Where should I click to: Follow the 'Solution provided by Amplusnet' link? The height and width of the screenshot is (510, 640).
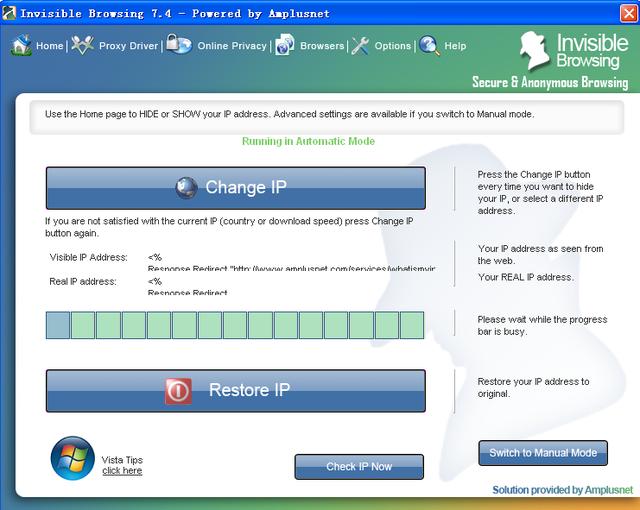click(x=562, y=490)
